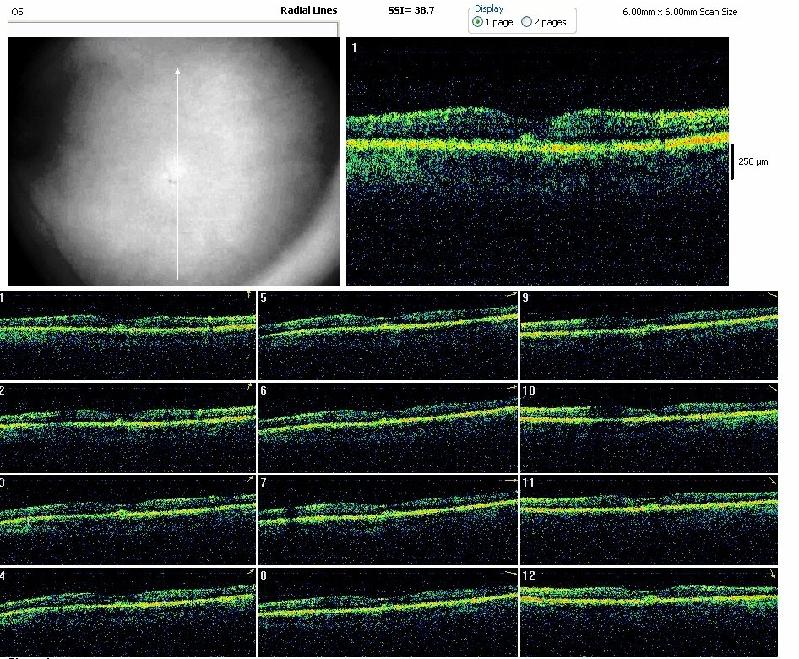Click scan direction arrow icon on thumbnail 9
799x659 pixels.
pyautogui.click(x=771, y=294)
